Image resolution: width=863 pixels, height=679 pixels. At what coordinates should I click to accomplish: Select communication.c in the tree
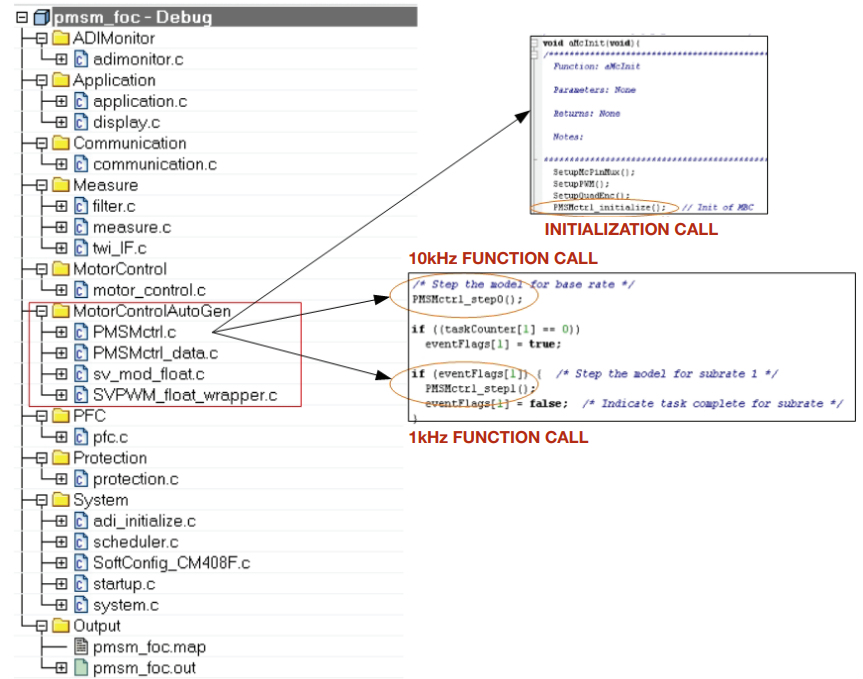click(x=155, y=164)
